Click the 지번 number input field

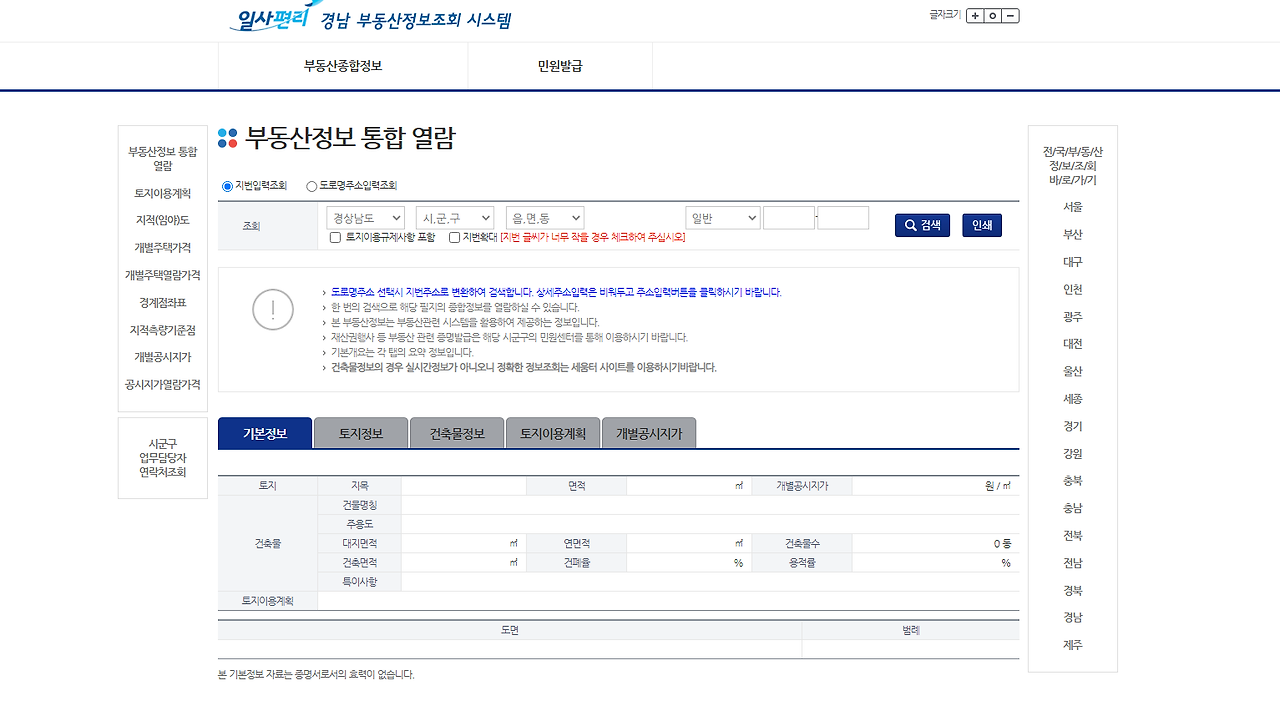[790, 217]
